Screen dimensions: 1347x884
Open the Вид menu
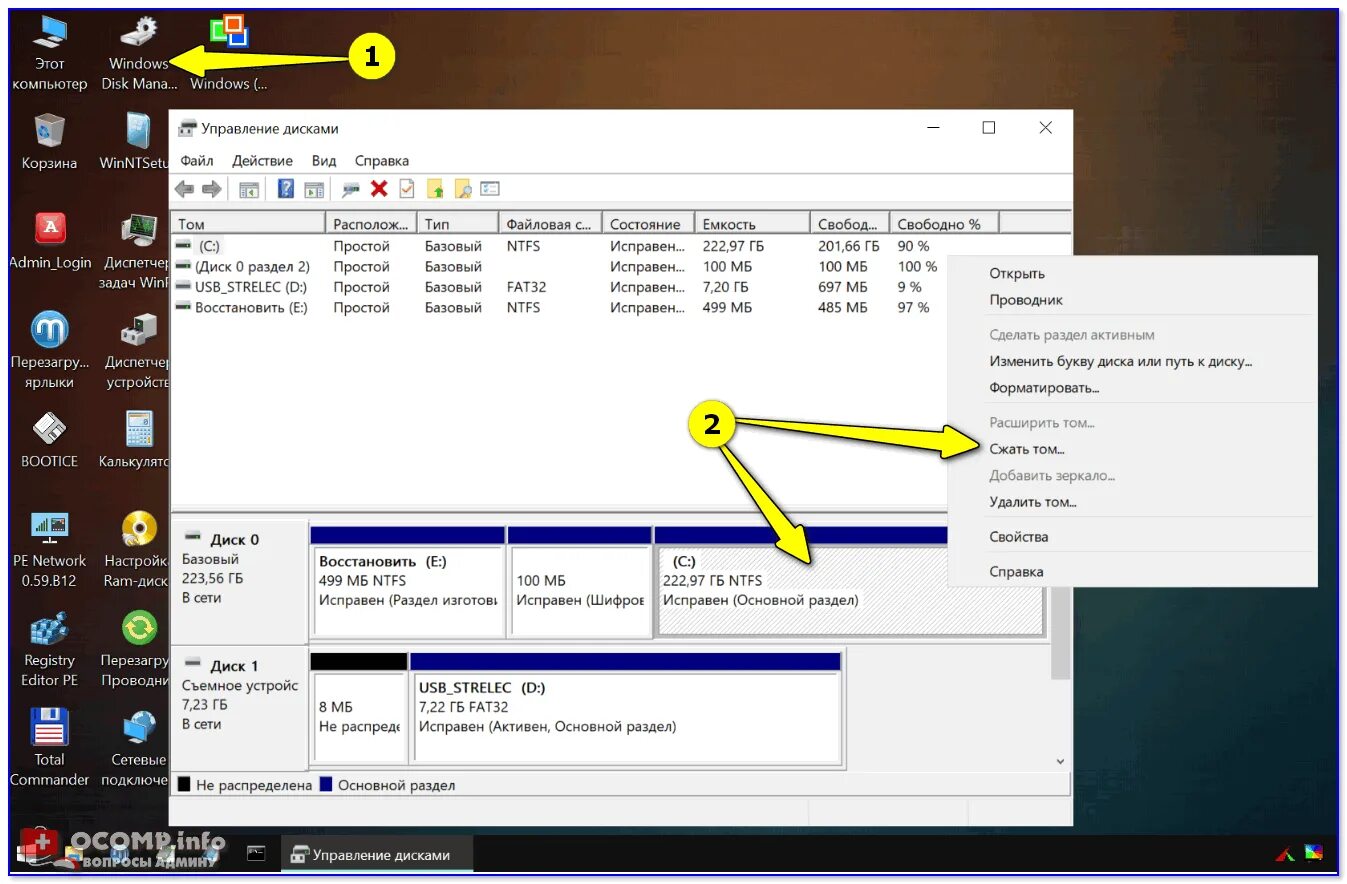pos(323,161)
